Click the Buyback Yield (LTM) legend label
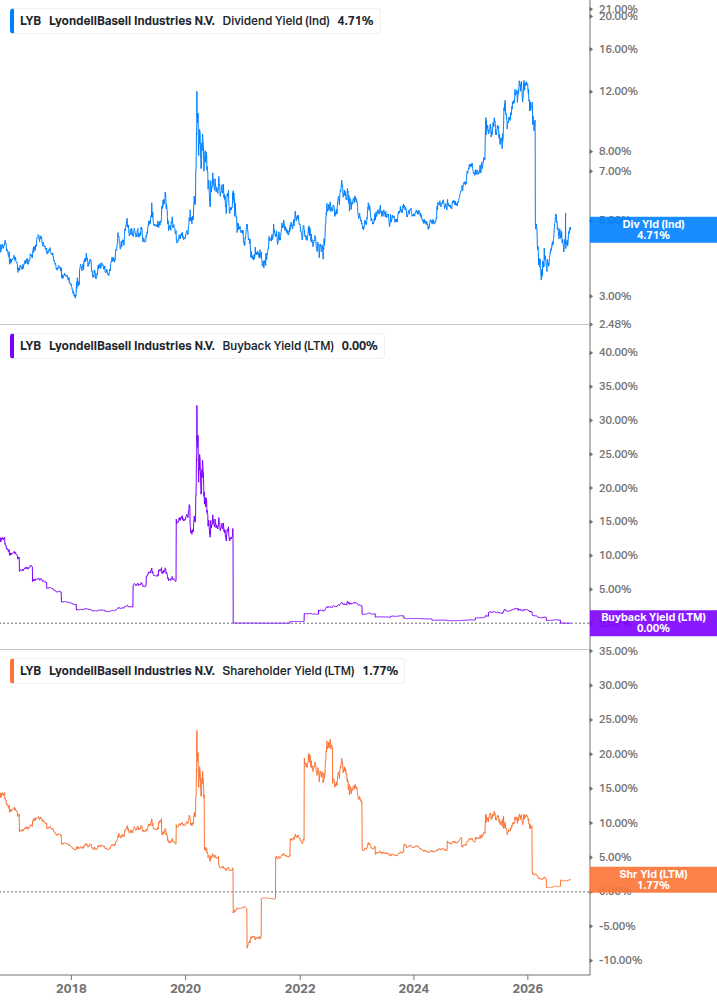The image size is (717, 1005). [x=277, y=345]
